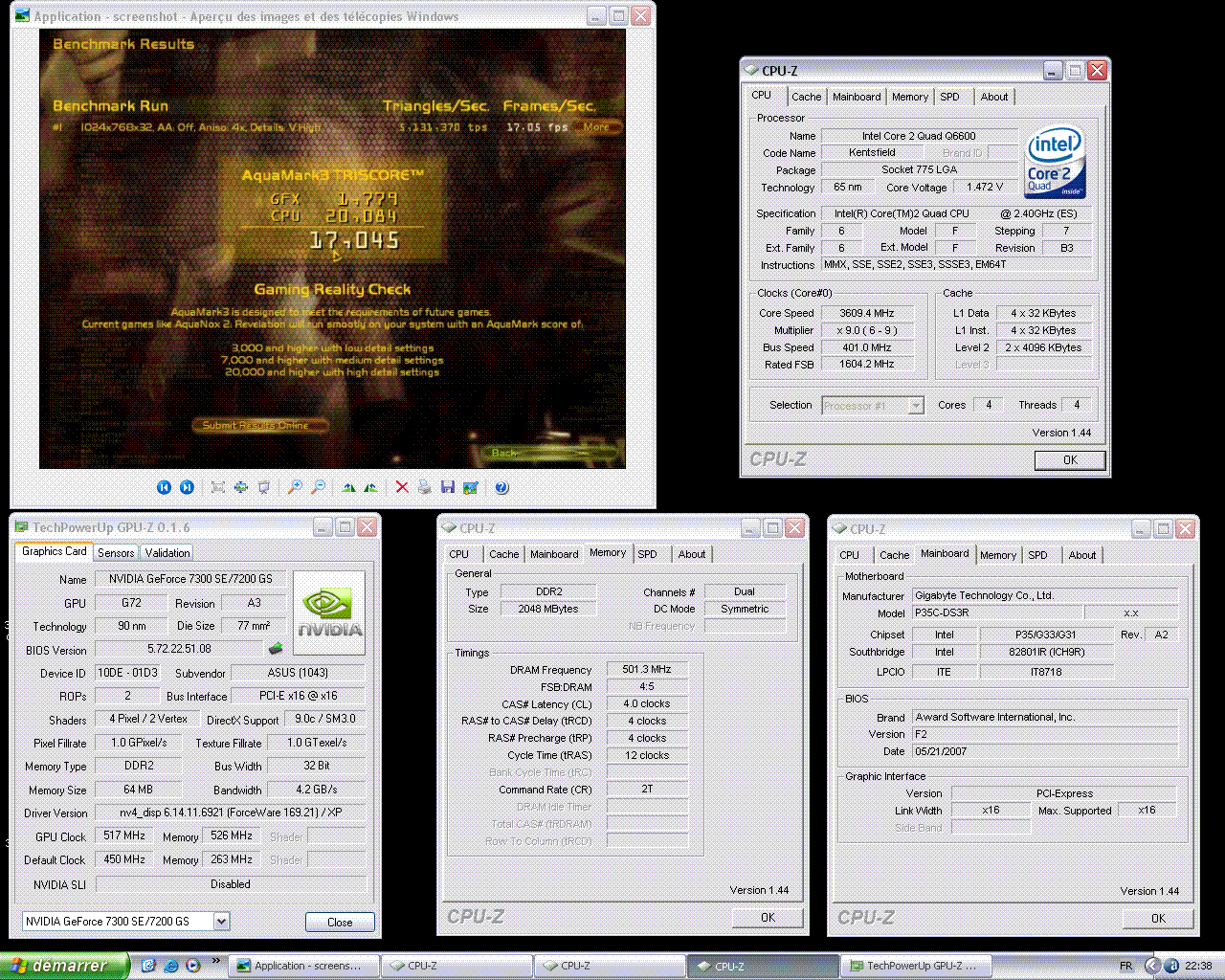Click the BIOS Date value 05/21/2007
1225x980 pixels.
pos(1044,751)
